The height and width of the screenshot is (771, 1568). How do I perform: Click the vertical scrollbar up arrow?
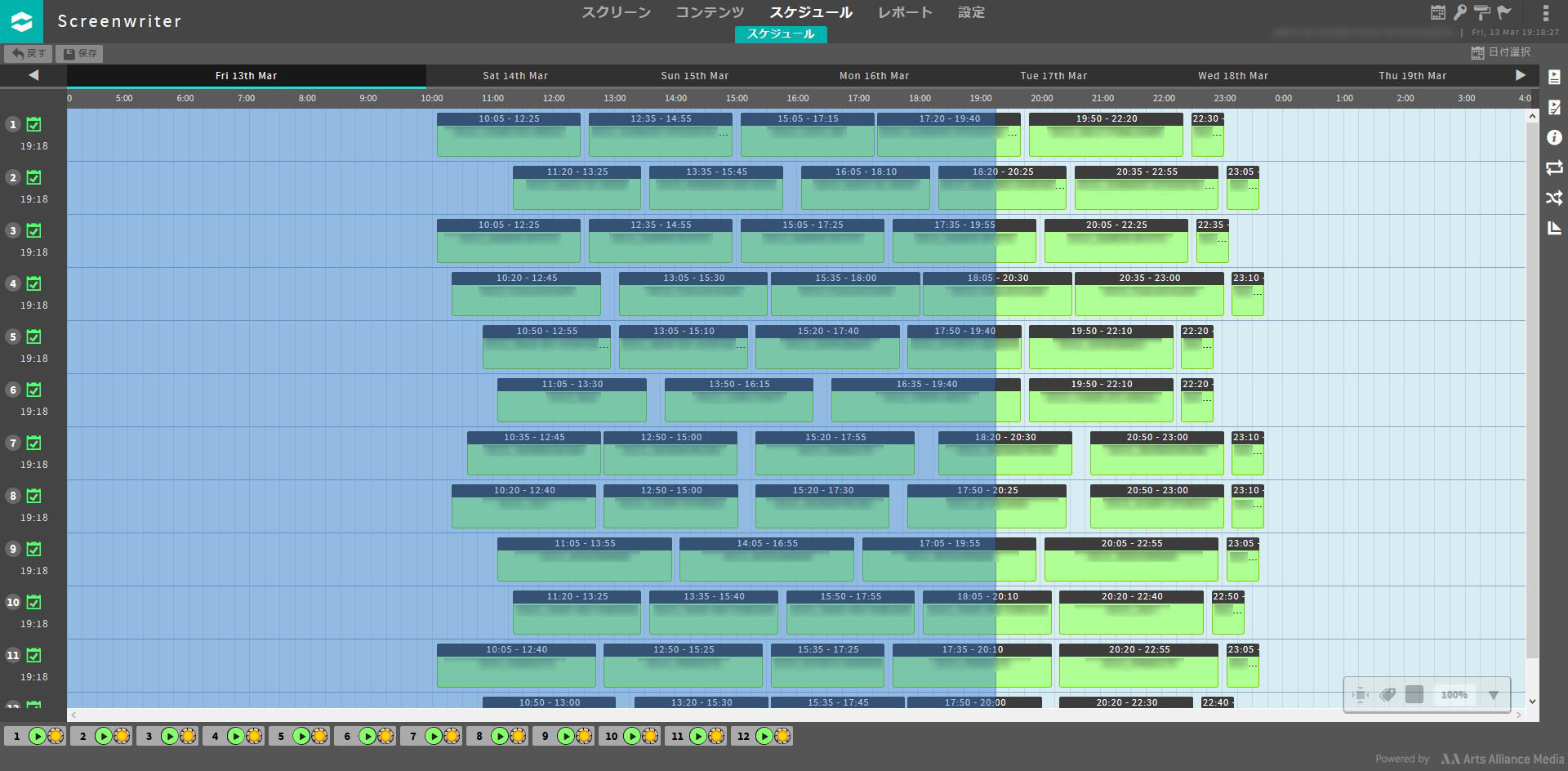pos(1532,116)
